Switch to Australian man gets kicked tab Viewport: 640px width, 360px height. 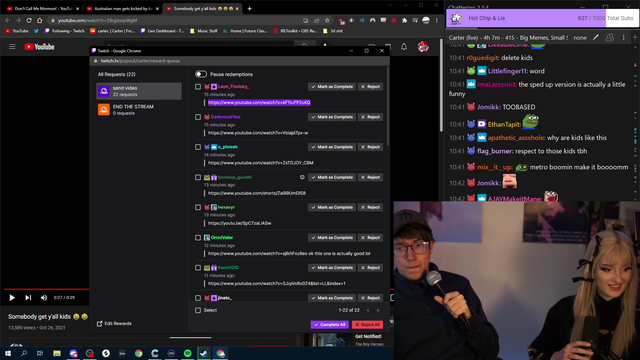(122, 9)
